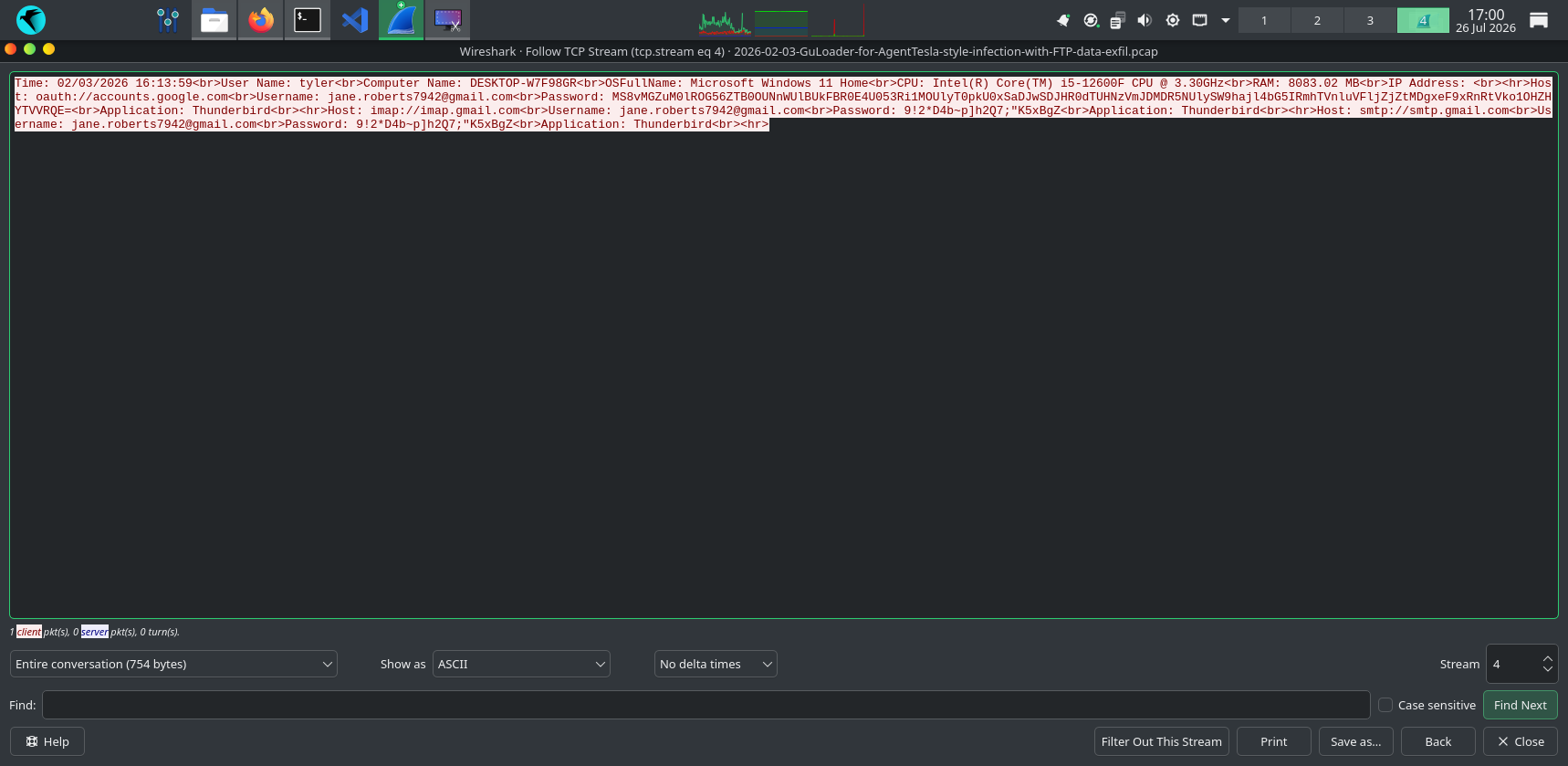Open the network activity graph monitor
Screen dimensions: 1568x766
(x=838, y=21)
